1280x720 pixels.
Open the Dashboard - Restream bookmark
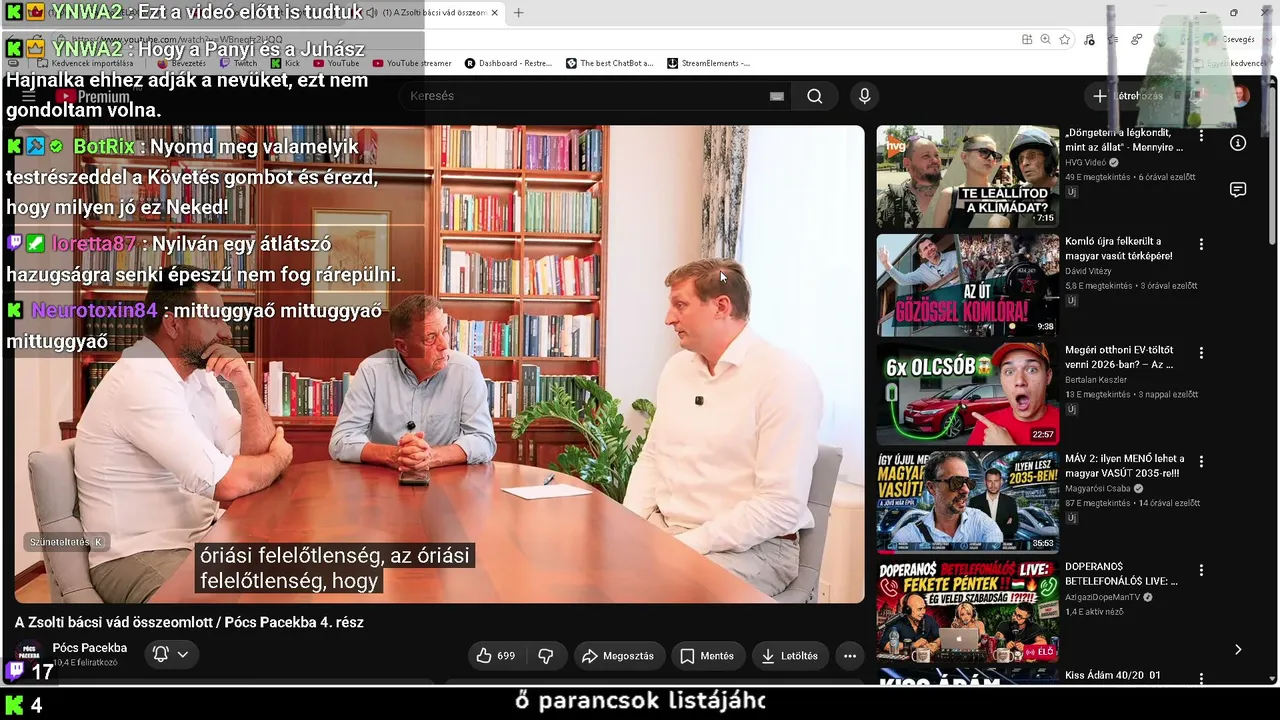pos(508,63)
